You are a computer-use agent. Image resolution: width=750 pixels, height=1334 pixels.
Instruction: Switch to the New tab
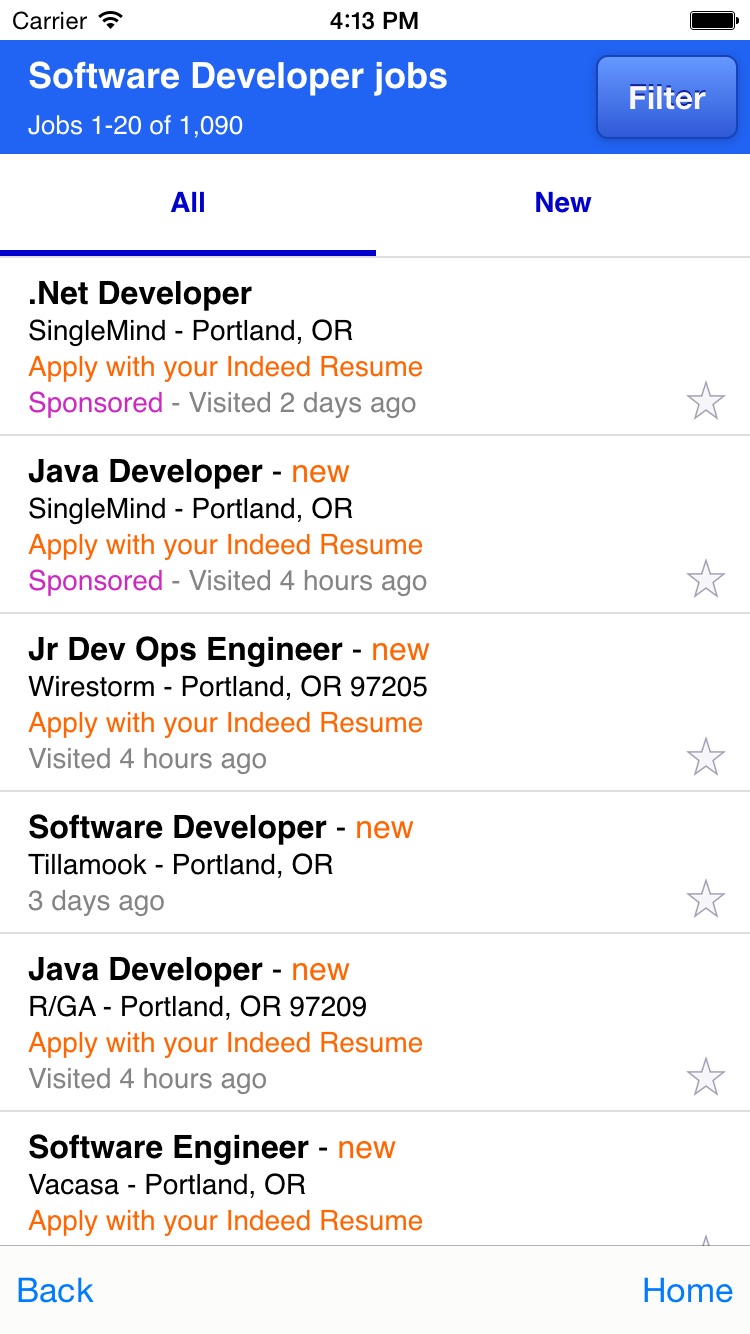tap(563, 205)
